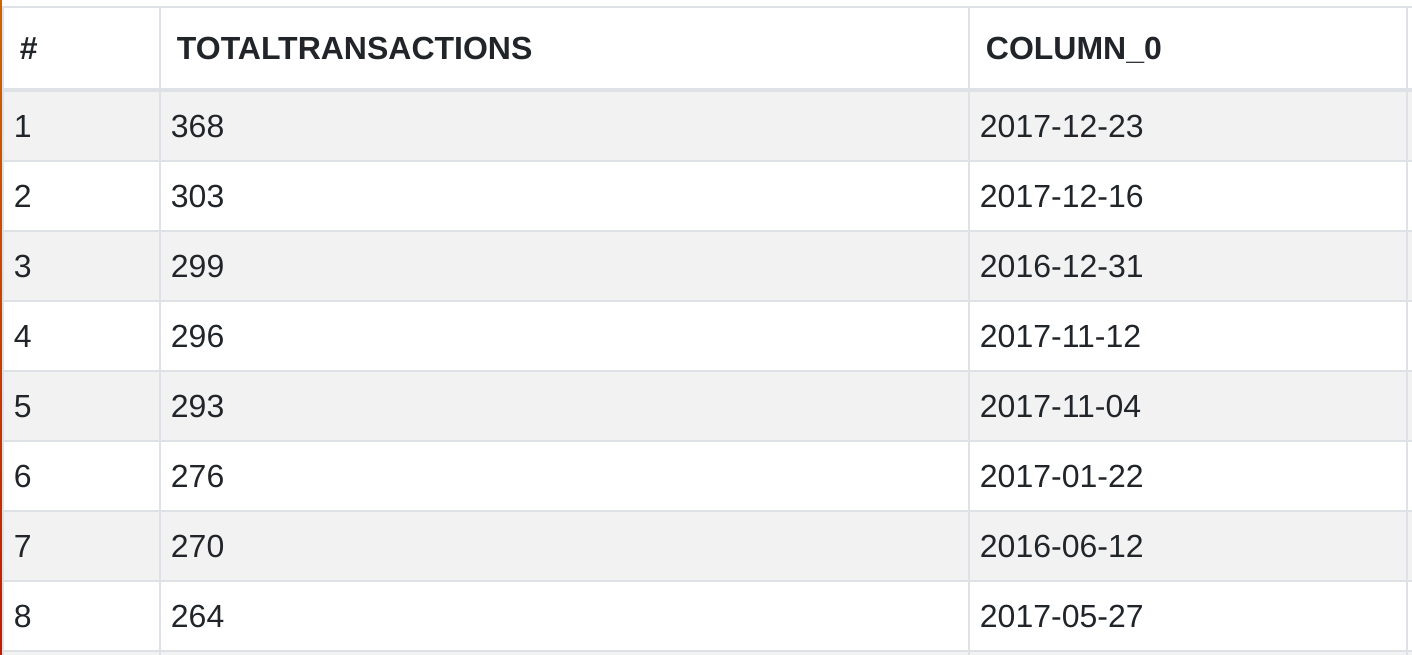
Task: Click the cell containing 293
Action: [x=198, y=406]
